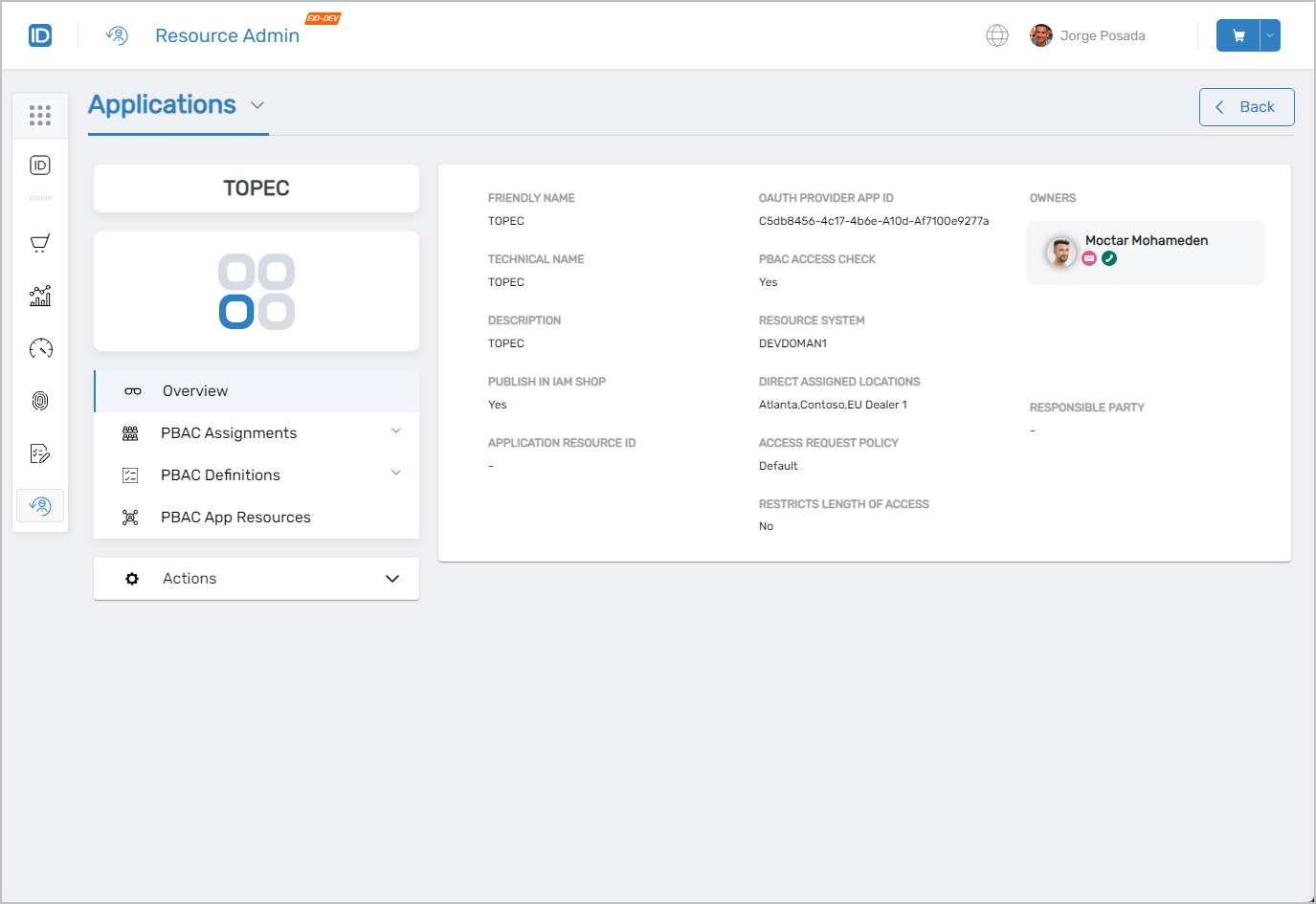Select the Resource Admin sidebar icon
Screen dimensions: 1316x904
(40, 505)
